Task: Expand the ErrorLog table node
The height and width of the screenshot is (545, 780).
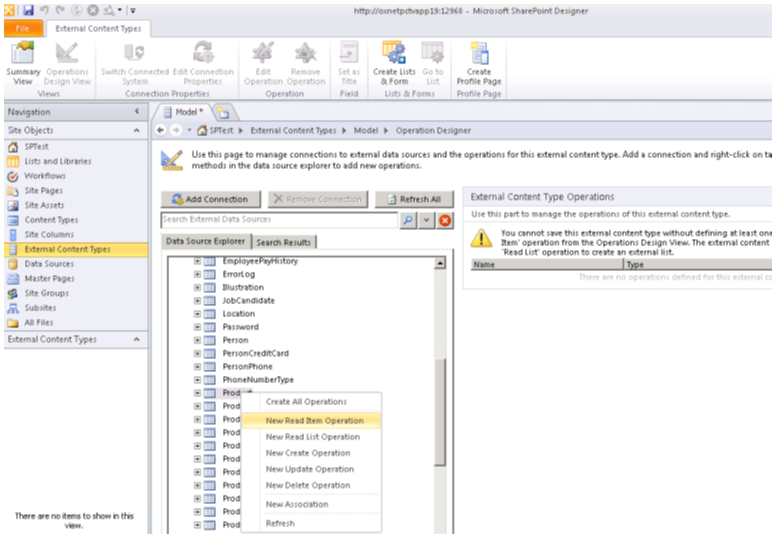Action: pyautogui.click(x=198, y=274)
